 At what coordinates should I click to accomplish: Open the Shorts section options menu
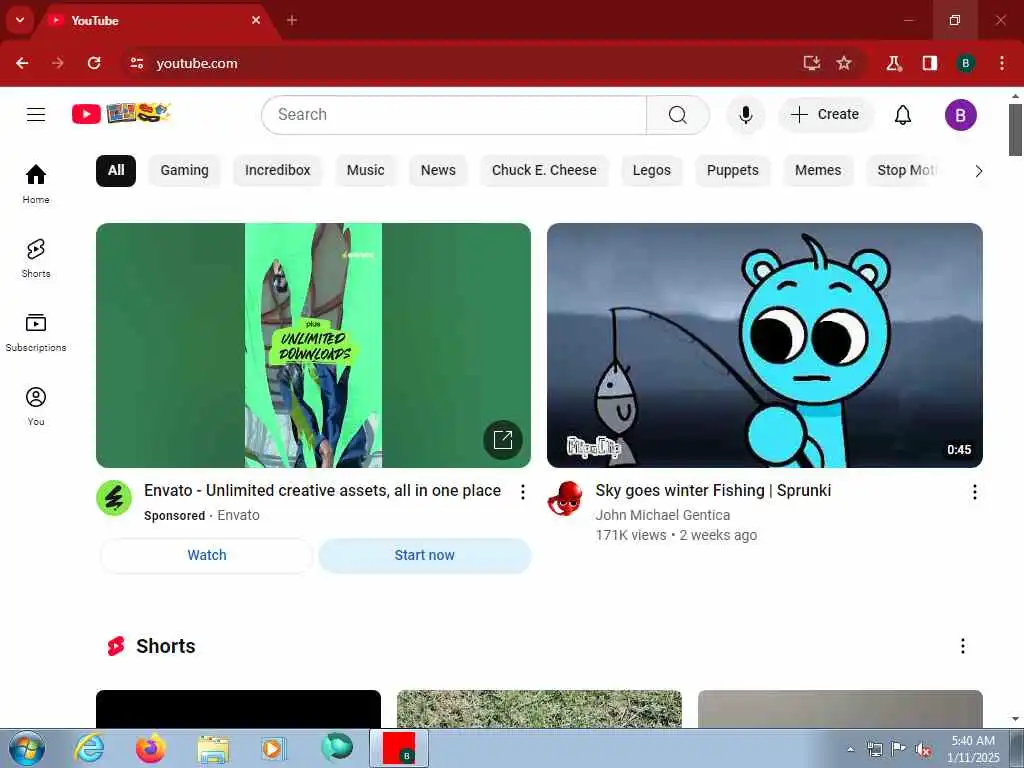(x=963, y=646)
